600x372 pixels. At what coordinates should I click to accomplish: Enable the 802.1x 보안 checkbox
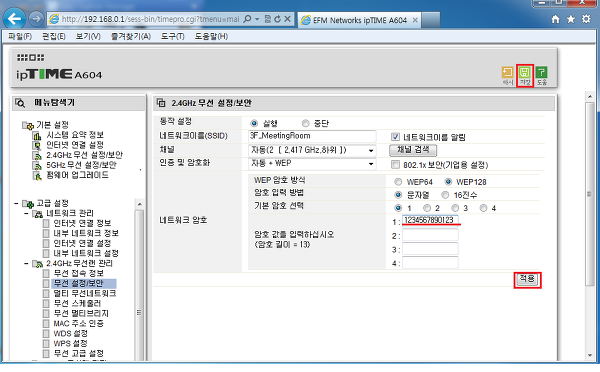pyautogui.click(x=395, y=165)
